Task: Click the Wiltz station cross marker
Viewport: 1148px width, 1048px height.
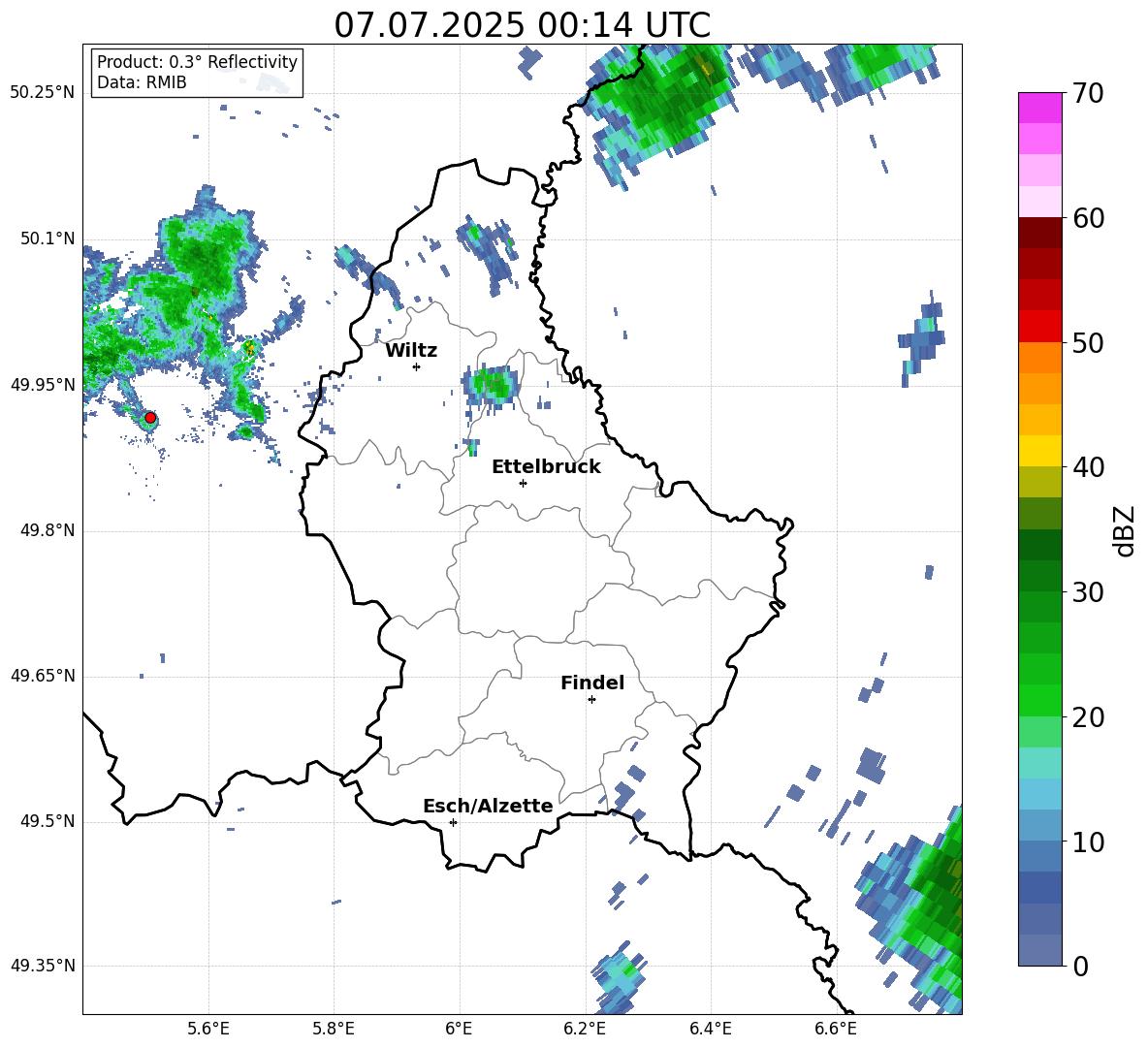Action: coord(417,366)
